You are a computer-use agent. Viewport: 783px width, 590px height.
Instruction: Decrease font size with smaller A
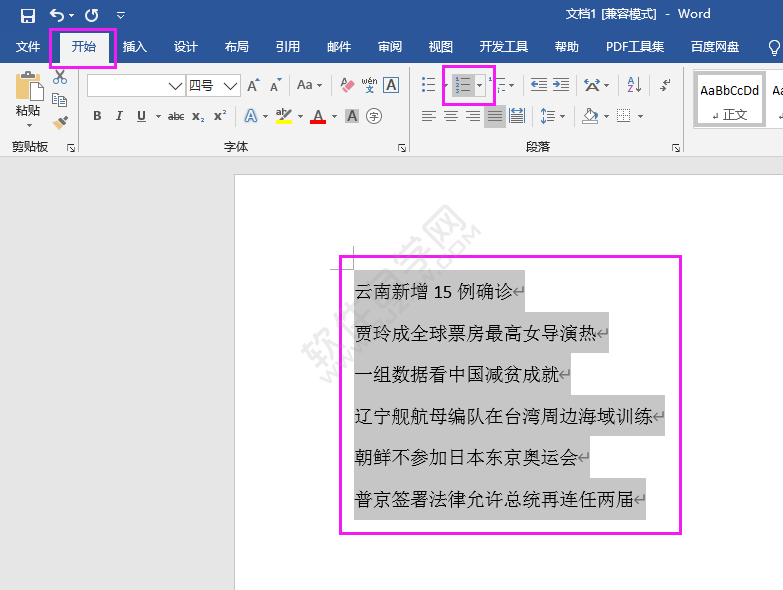tap(275, 85)
